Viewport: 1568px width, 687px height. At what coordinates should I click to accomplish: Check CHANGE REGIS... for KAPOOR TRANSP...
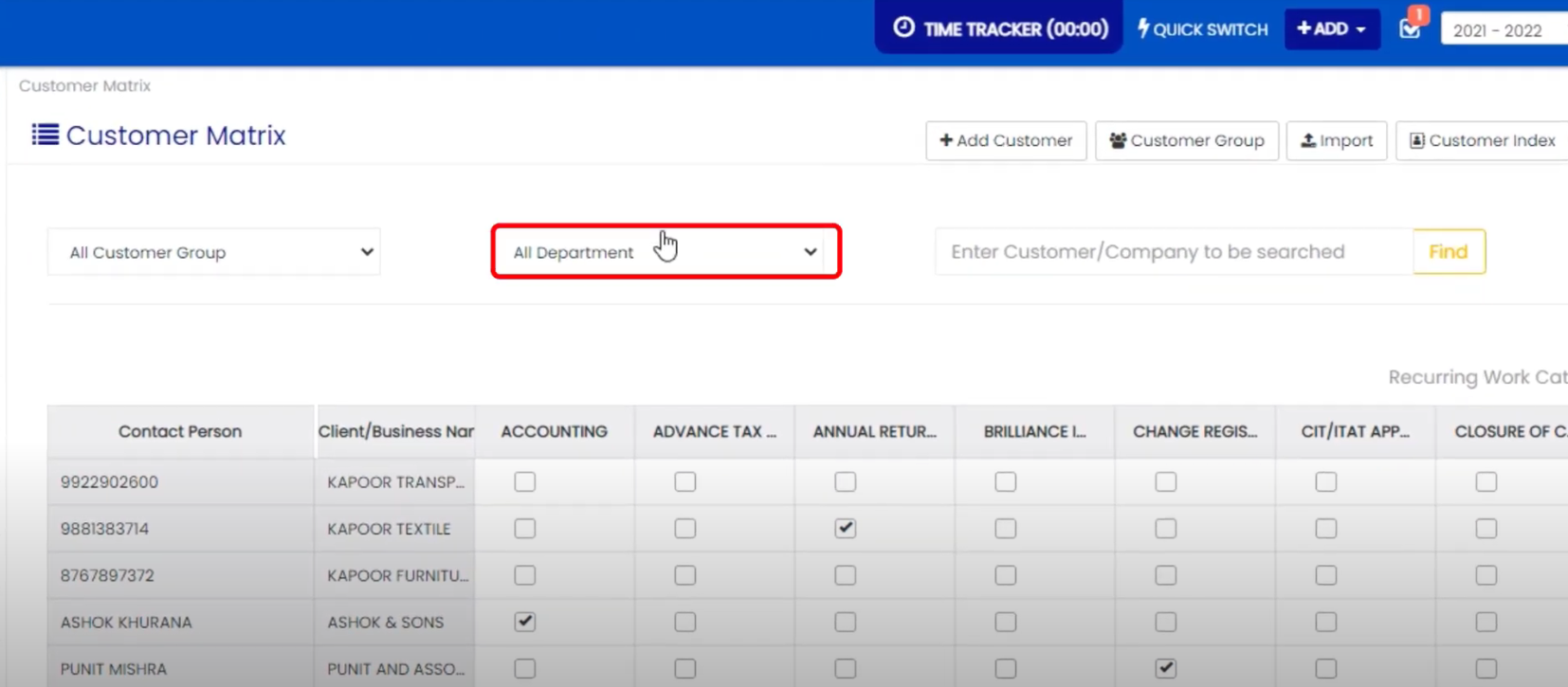1166,481
